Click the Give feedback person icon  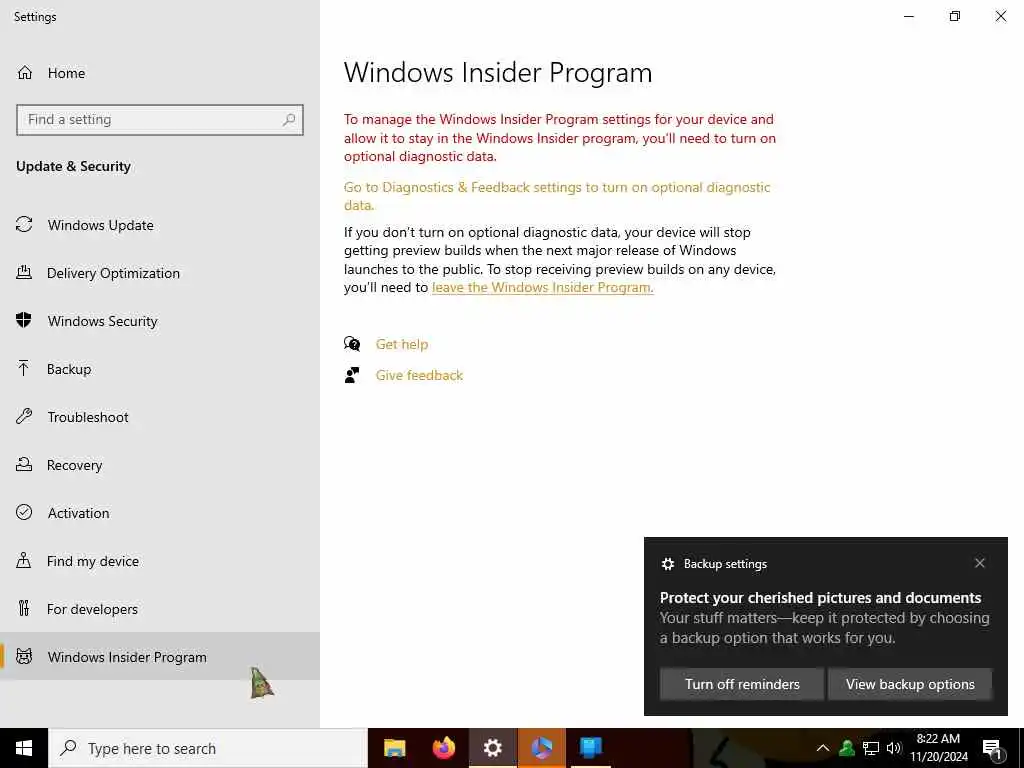click(352, 375)
